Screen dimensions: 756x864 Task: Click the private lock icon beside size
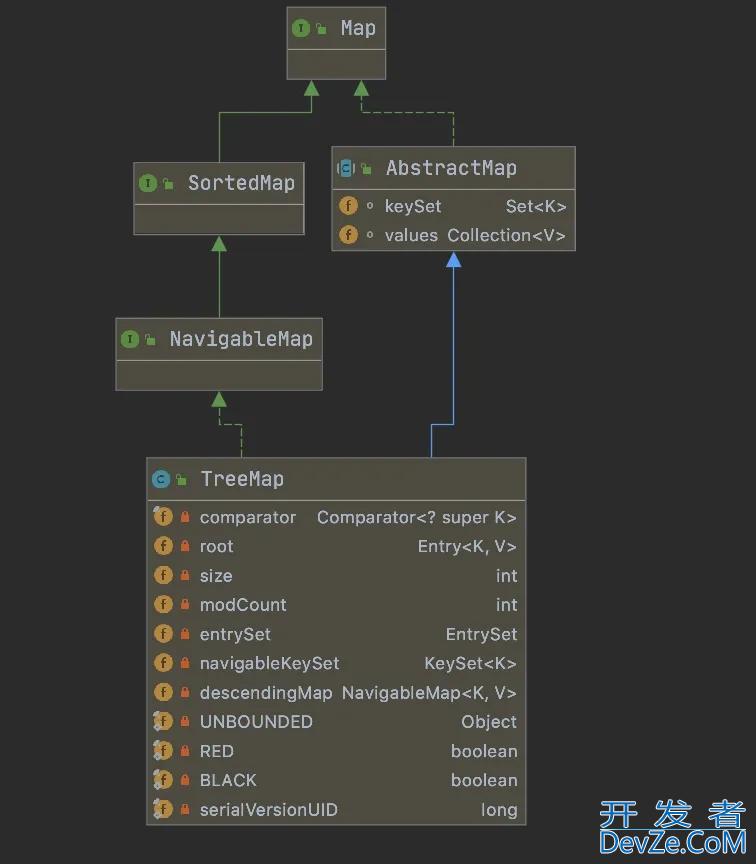(185, 575)
